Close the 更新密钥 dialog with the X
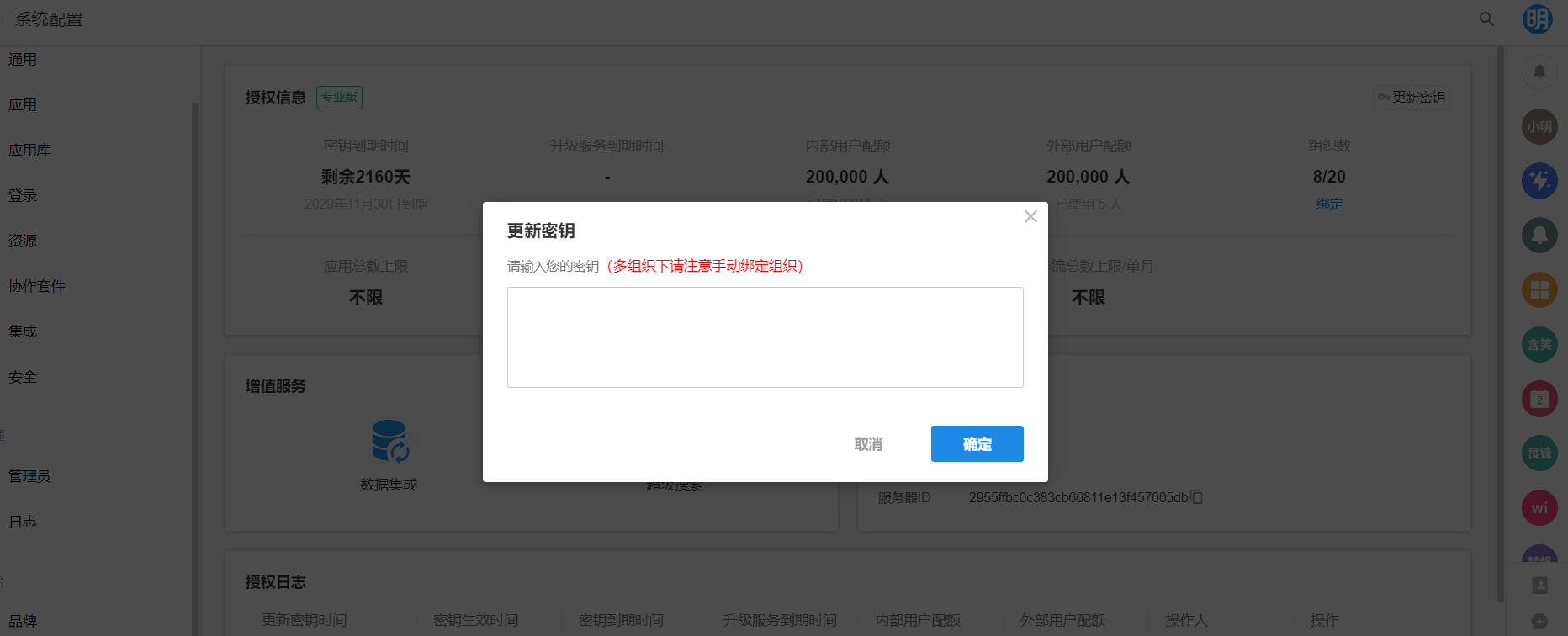This screenshot has width=1568, height=636. [x=1030, y=217]
